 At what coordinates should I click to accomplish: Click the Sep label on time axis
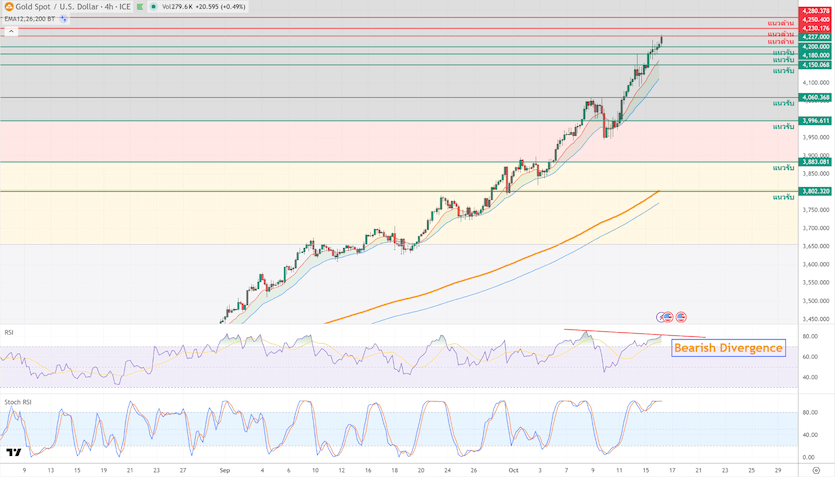click(x=223, y=468)
